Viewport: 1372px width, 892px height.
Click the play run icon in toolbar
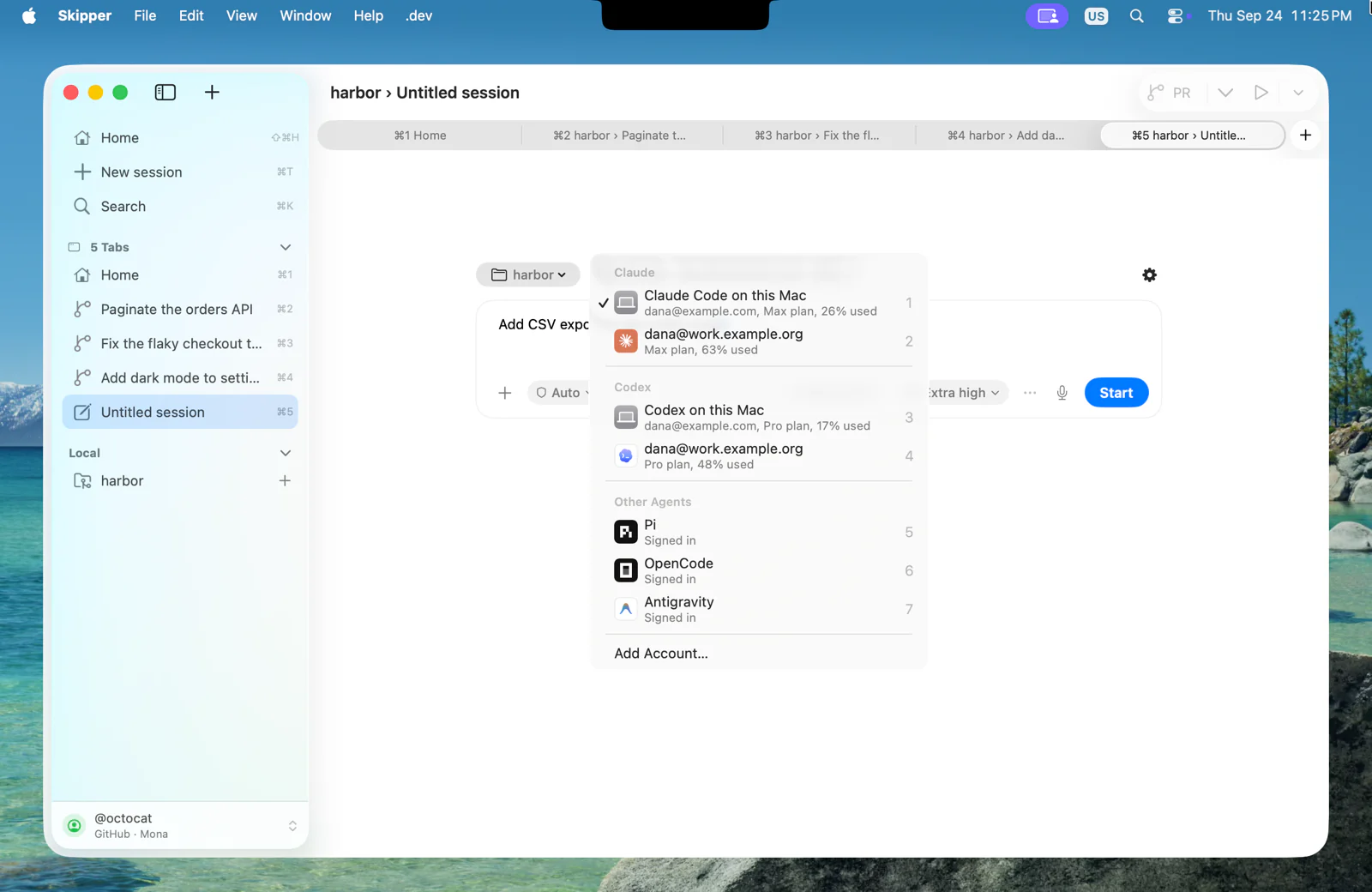pyautogui.click(x=1261, y=93)
